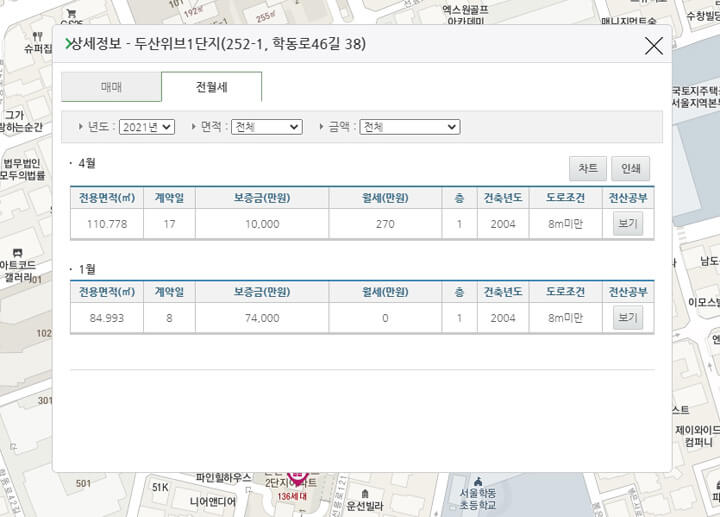Click the 파인힐하우스 map label
Image resolution: width=720 pixels, height=517 pixels.
pos(224,478)
